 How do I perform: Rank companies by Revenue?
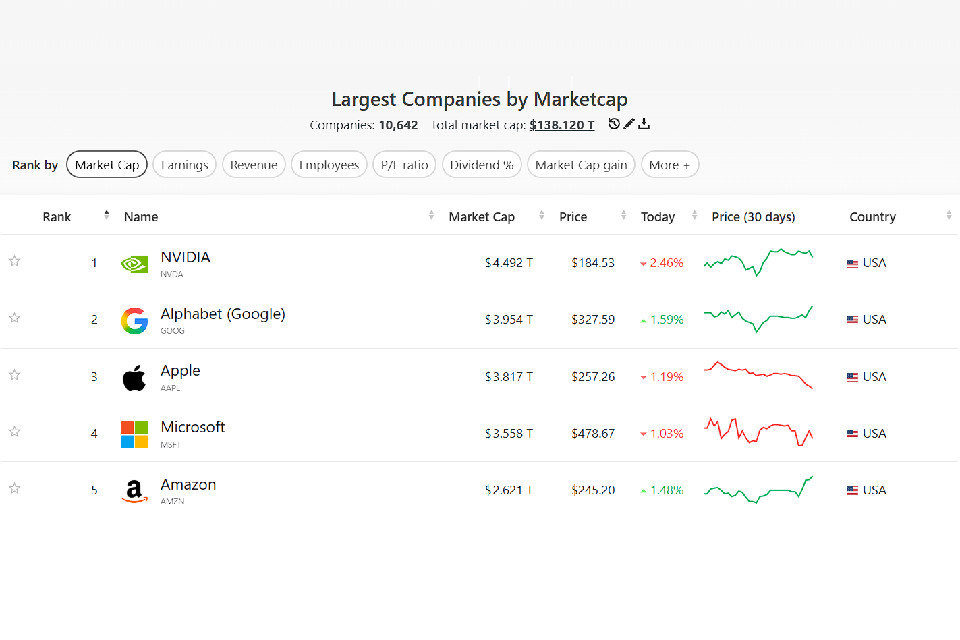pyautogui.click(x=254, y=165)
